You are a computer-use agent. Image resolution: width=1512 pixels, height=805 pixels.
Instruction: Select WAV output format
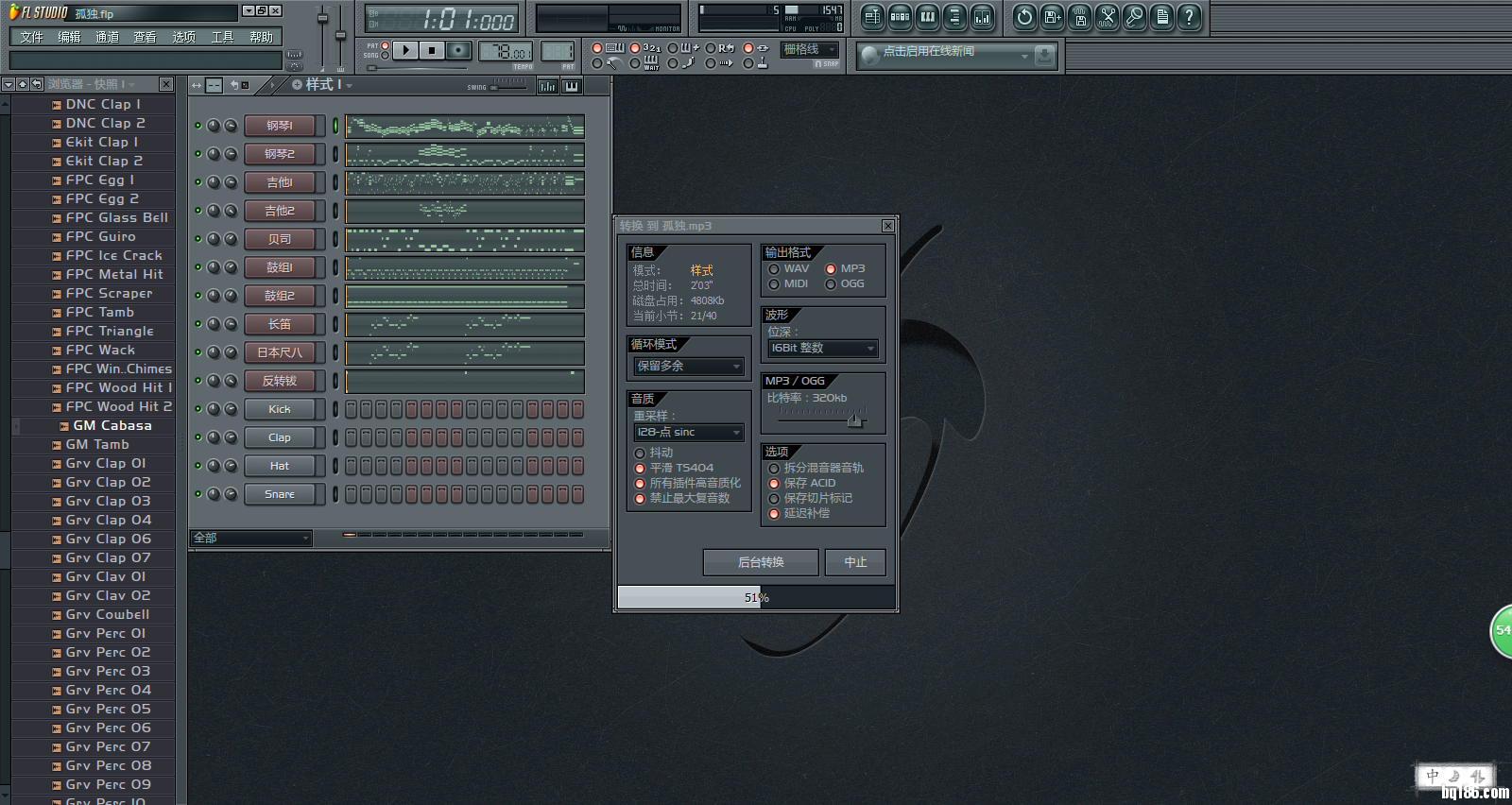coord(774,269)
